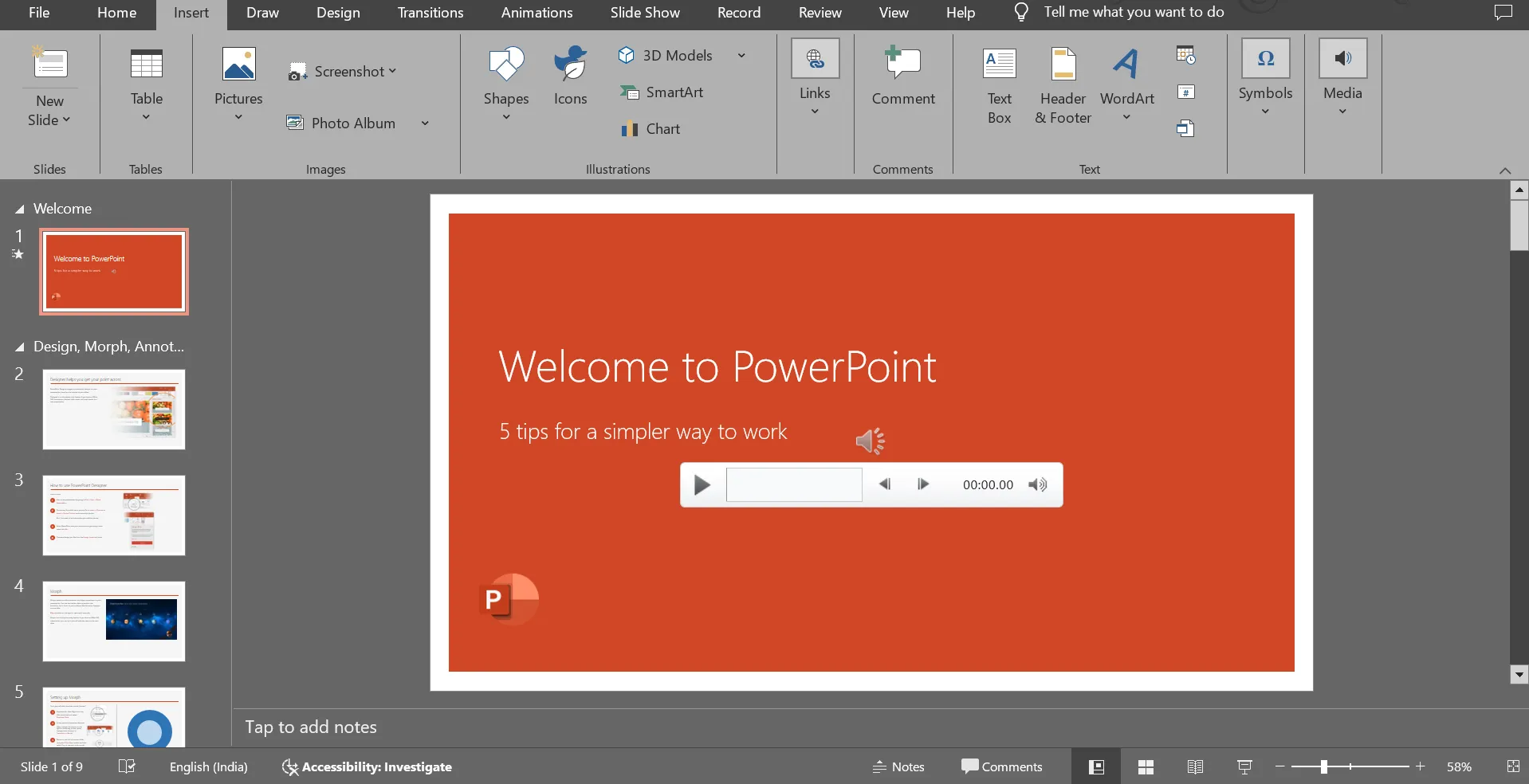This screenshot has height=784, width=1529.
Task: Switch to Reading view
Action: [x=1195, y=766]
